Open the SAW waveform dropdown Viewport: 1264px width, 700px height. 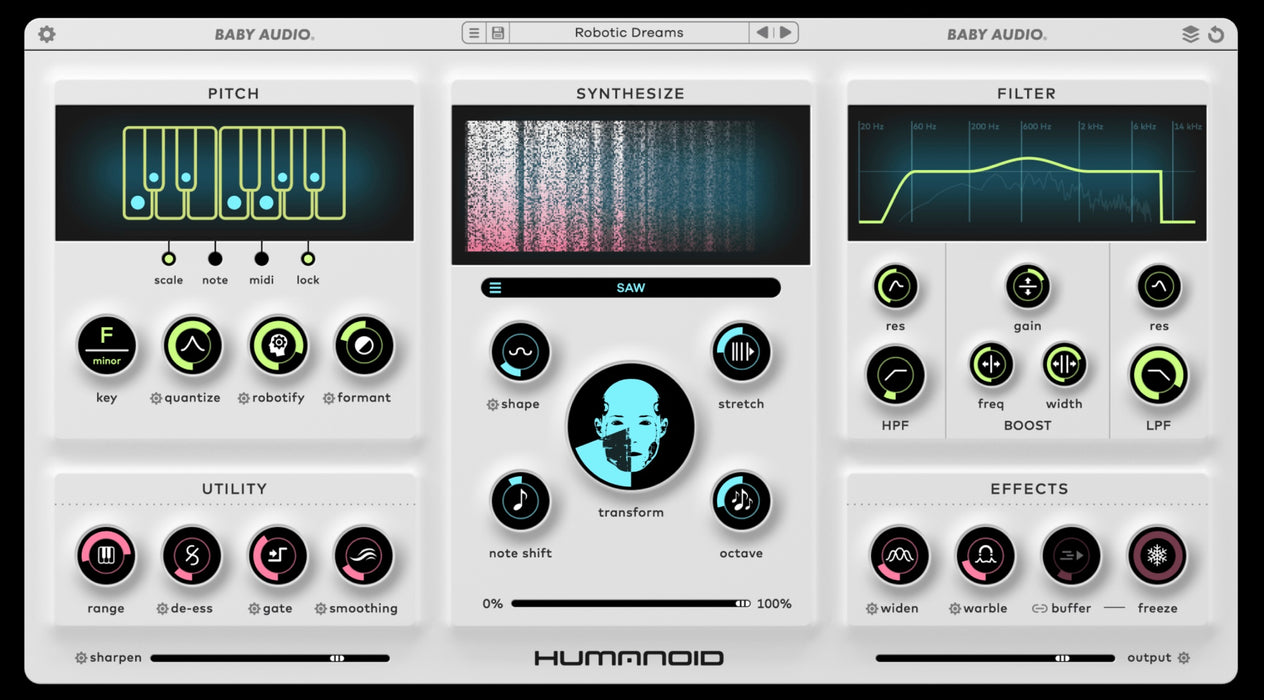point(630,288)
